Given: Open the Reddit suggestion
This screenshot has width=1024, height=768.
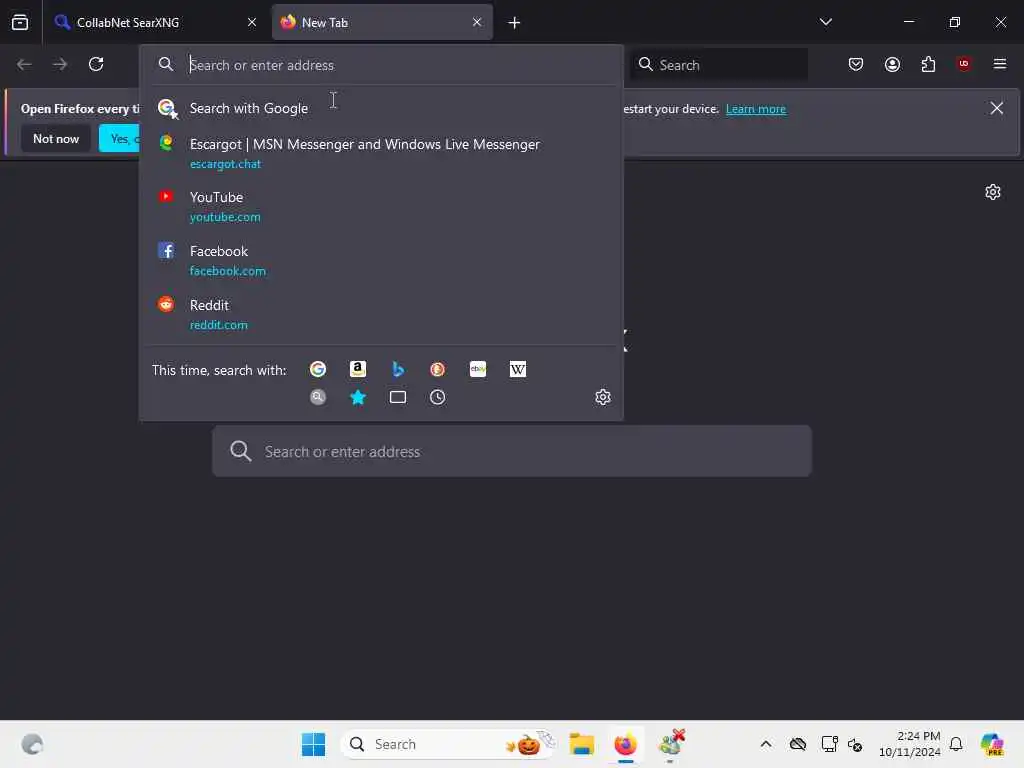Looking at the screenshot, I should 382,315.
